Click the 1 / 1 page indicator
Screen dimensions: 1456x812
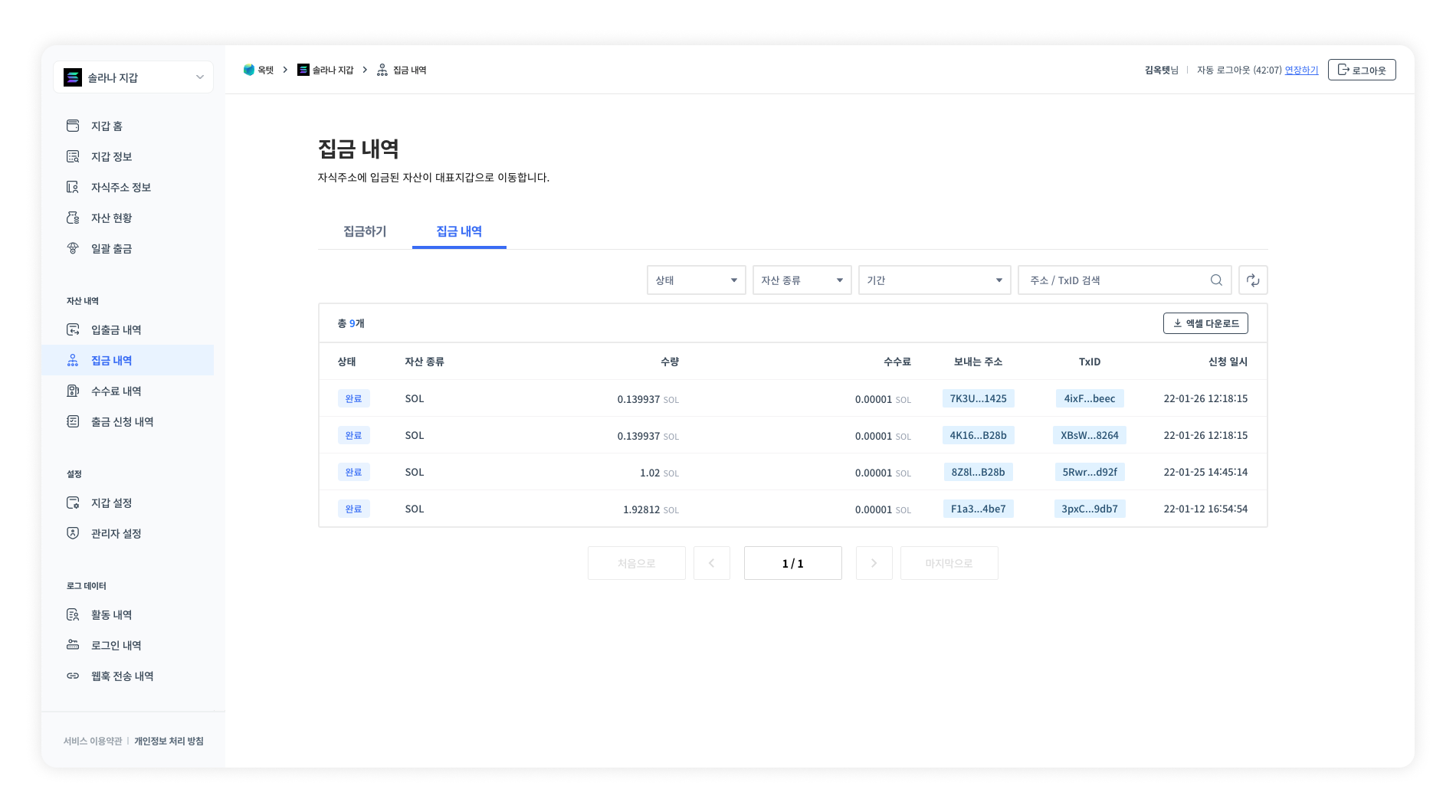pyautogui.click(x=793, y=563)
